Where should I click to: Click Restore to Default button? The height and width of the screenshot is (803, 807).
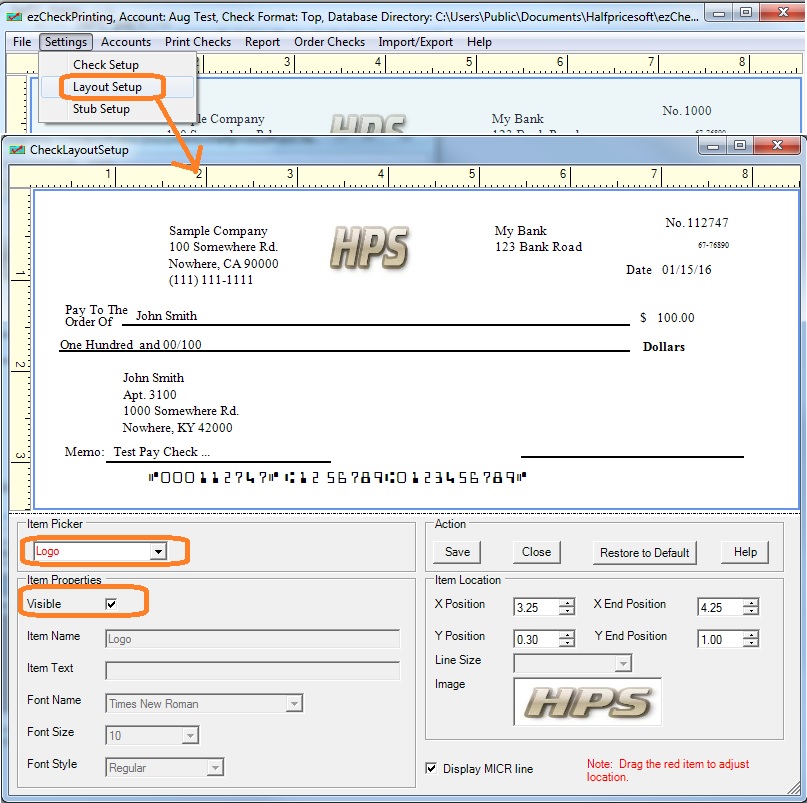(x=644, y=552)
